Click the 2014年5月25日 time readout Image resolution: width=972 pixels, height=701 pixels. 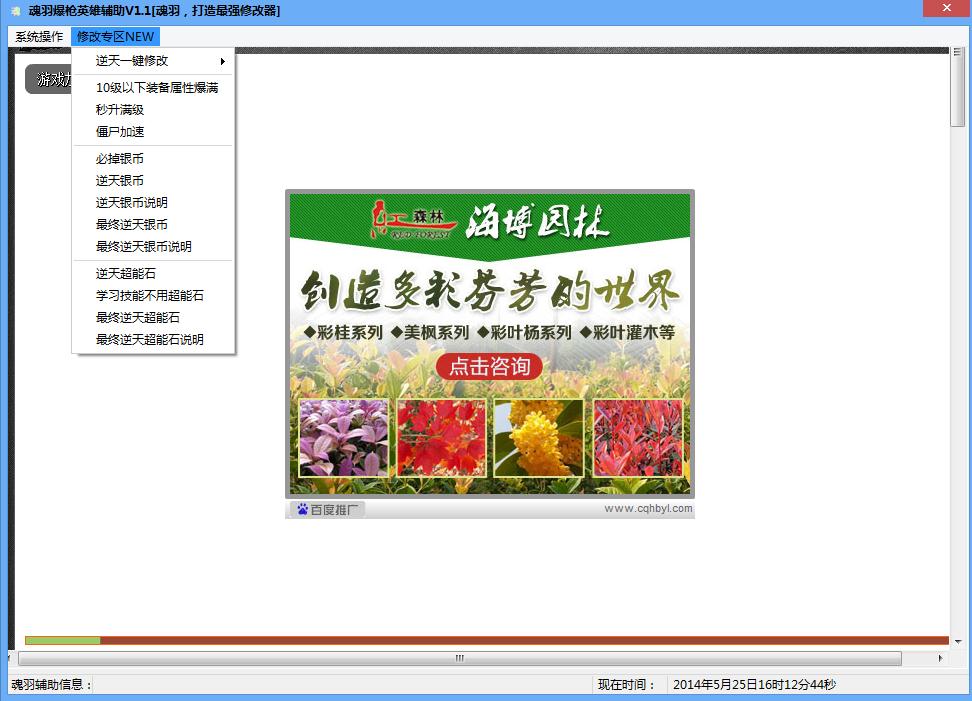point(754,684)
